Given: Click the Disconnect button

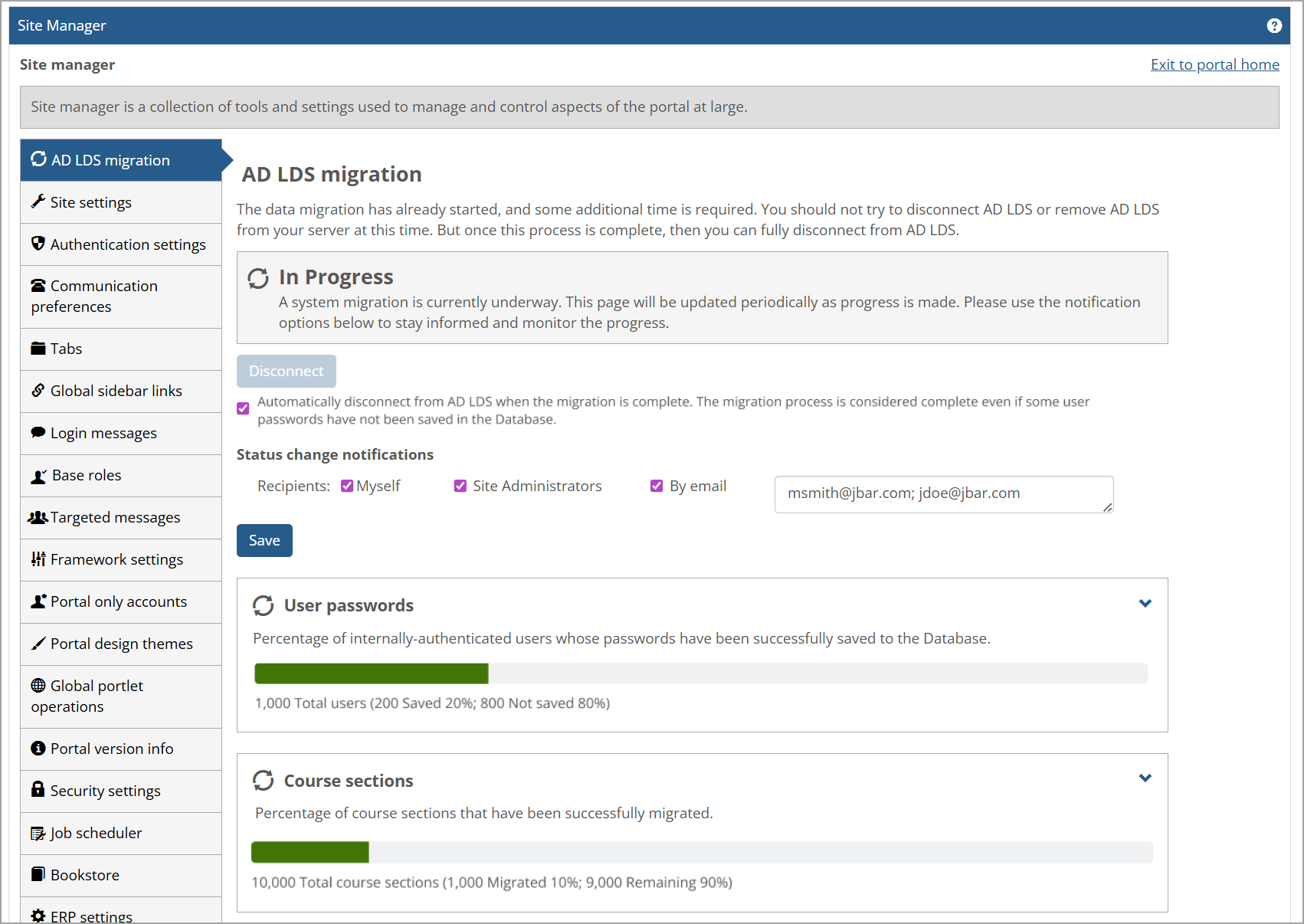Looking at the screenshot, I should pos(287,371).
